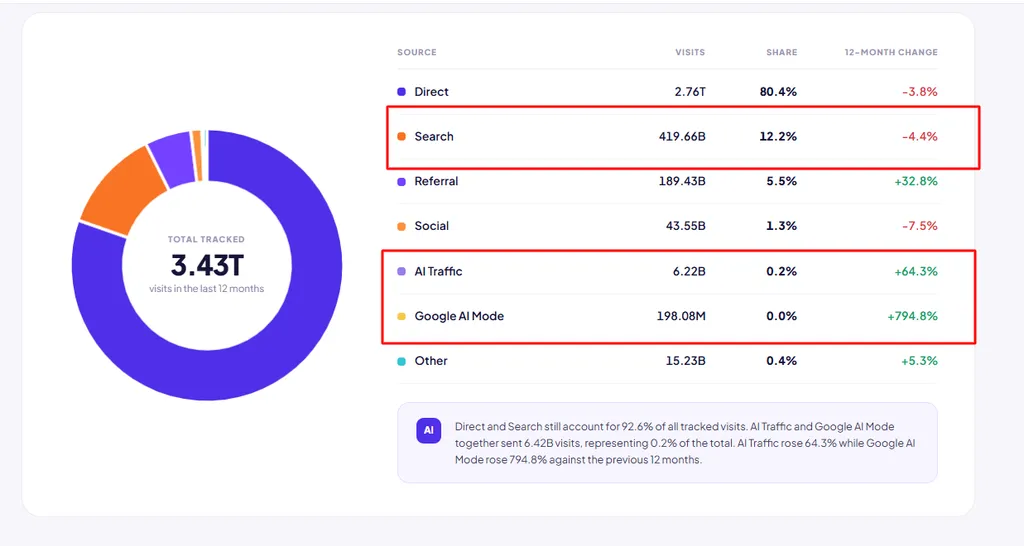
Task: Select the Google AI Mode source label
Action: click(459, 316)
